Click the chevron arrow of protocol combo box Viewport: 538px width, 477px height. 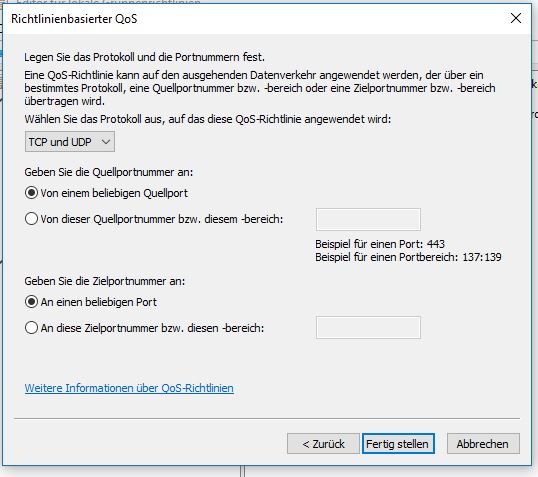click(106, 141)
